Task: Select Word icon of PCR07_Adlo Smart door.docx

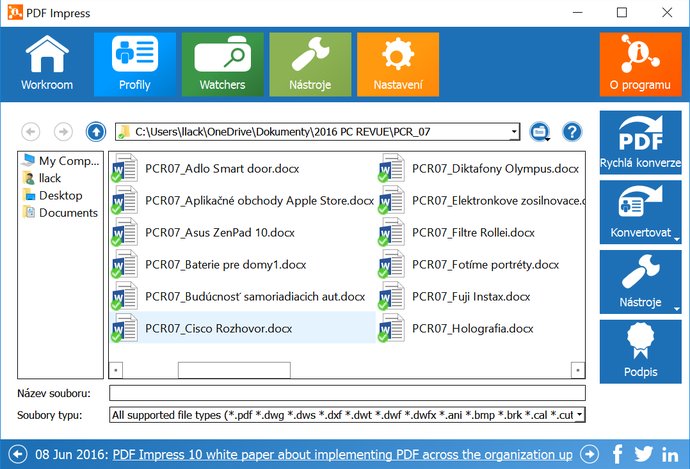Action: tap(125, 168)
